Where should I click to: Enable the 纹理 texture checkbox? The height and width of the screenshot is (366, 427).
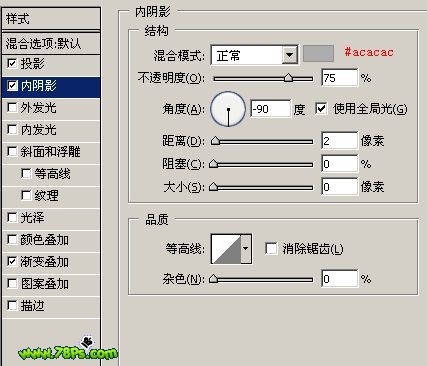[x=26, y=195]
